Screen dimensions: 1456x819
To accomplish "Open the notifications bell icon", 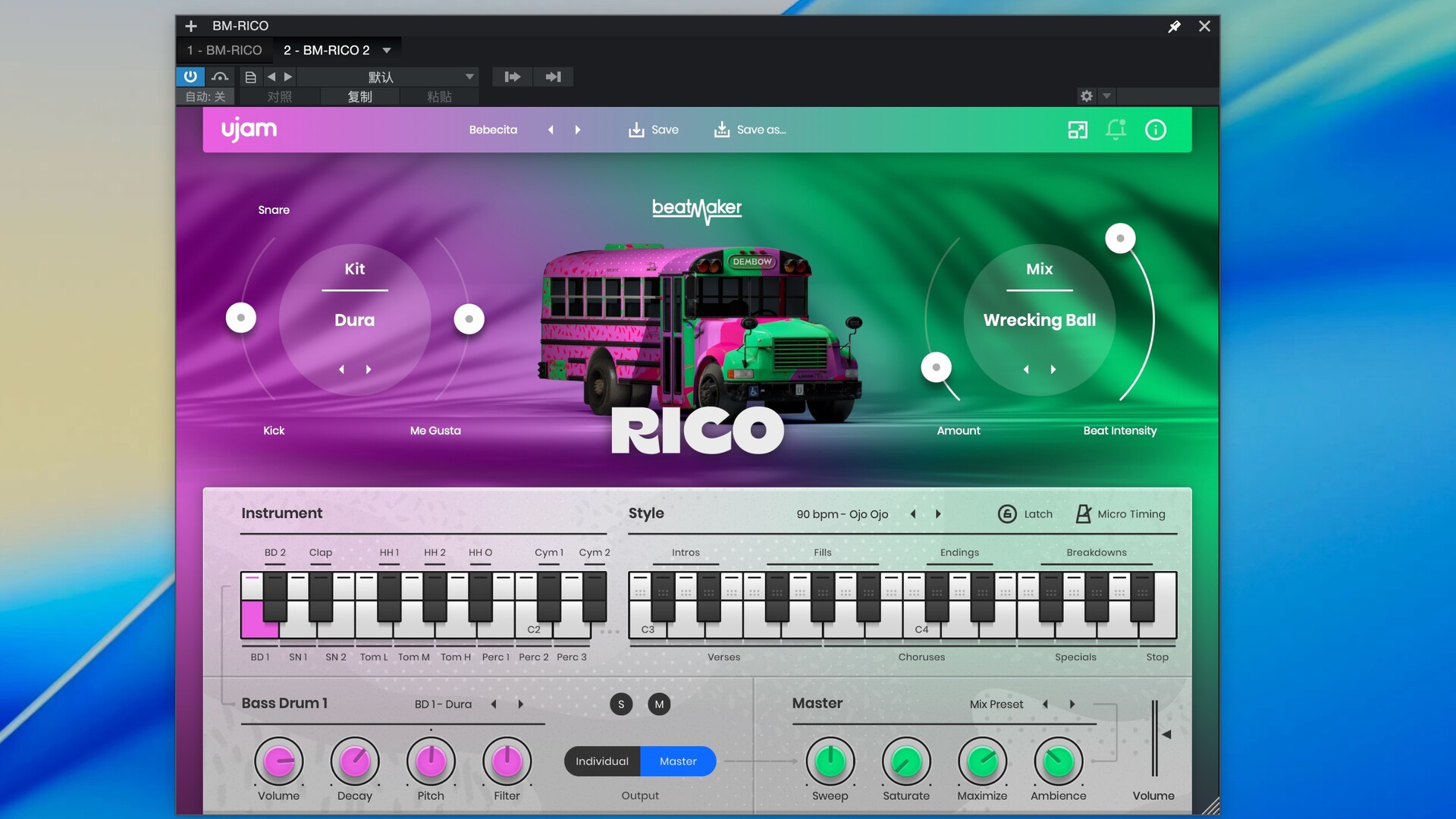I will point(1116,130).
